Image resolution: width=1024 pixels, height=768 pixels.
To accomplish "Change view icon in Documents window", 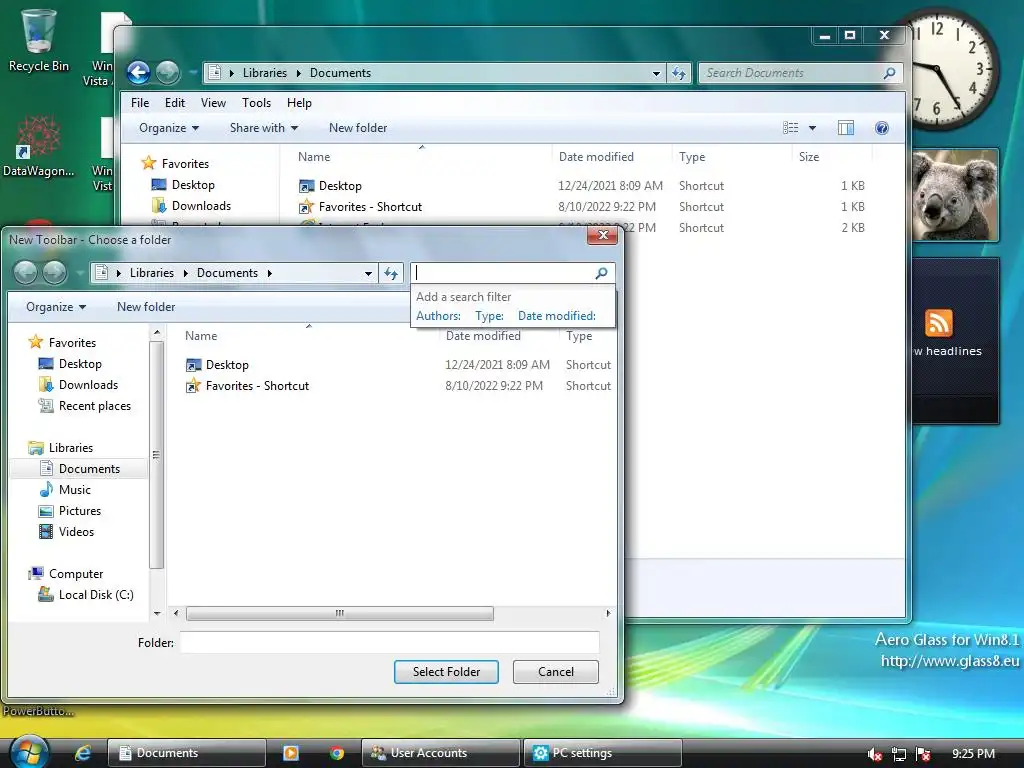I will tap(790, 128).
